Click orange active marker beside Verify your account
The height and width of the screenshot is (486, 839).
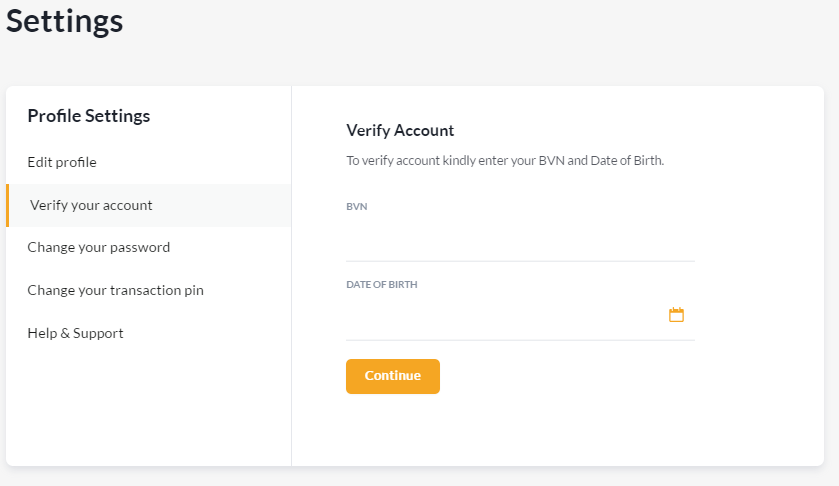tap(8, 205)
